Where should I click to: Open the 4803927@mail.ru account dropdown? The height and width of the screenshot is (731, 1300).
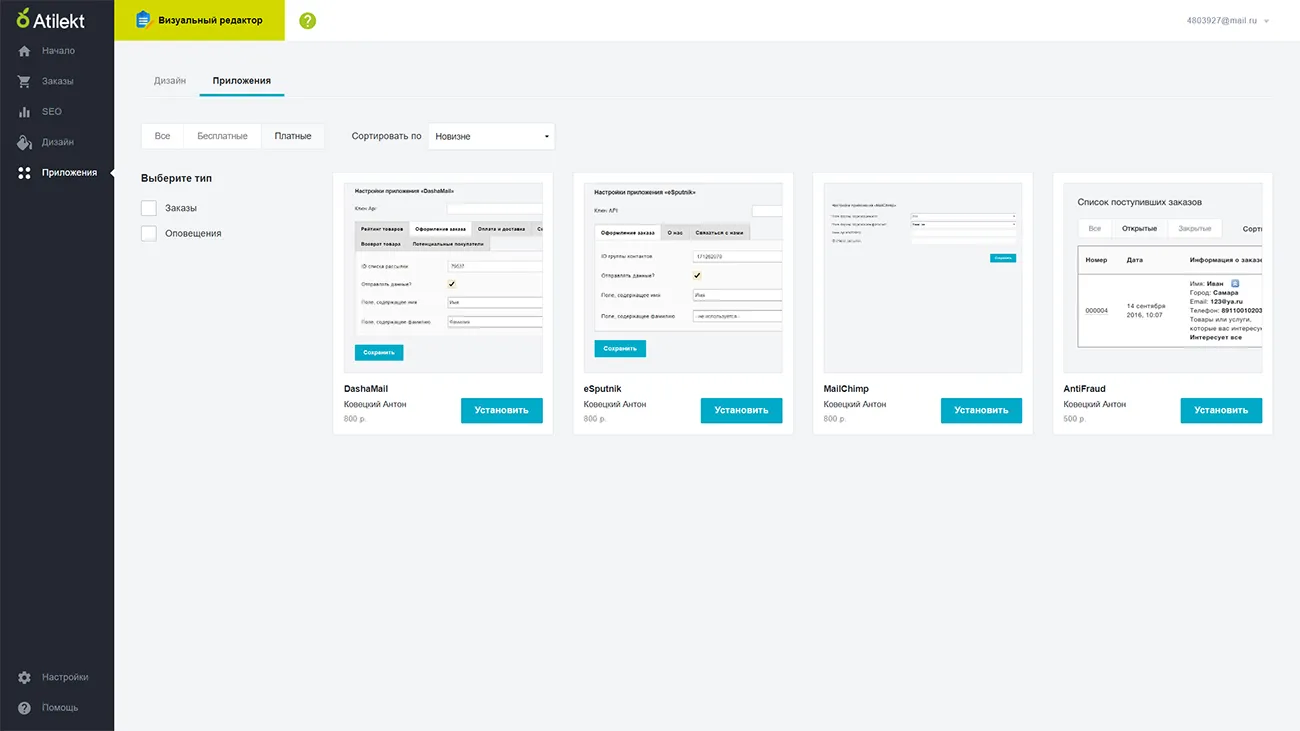[x=1227, y=20]
